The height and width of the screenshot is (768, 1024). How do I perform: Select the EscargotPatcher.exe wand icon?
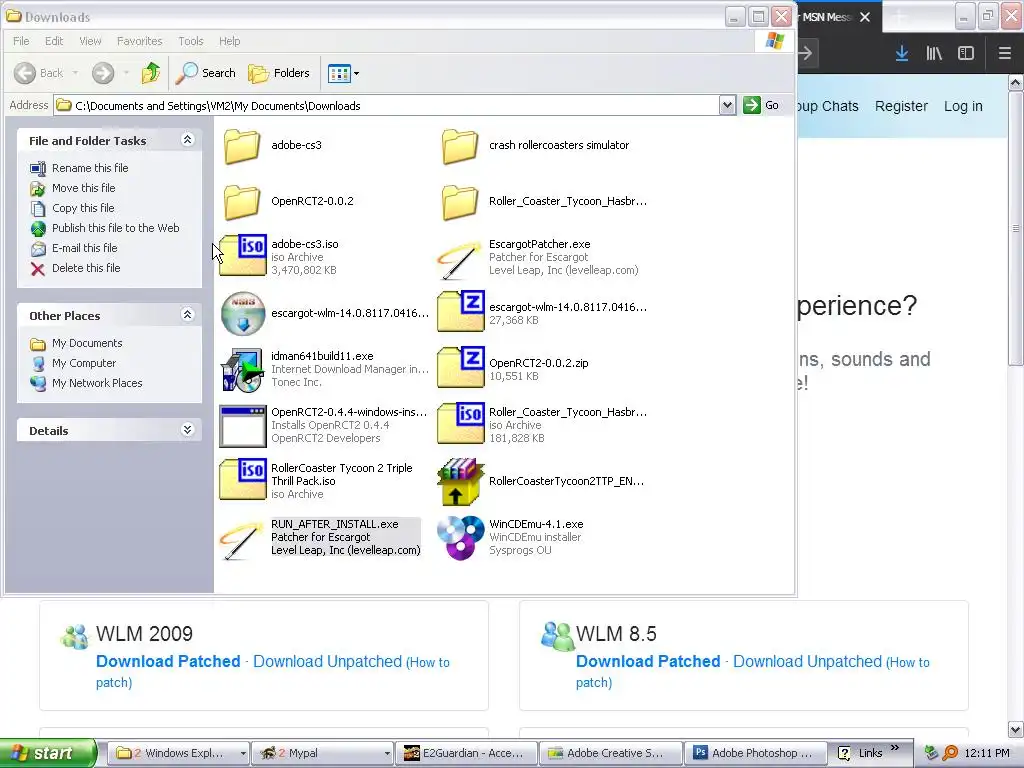coord(460,259)
